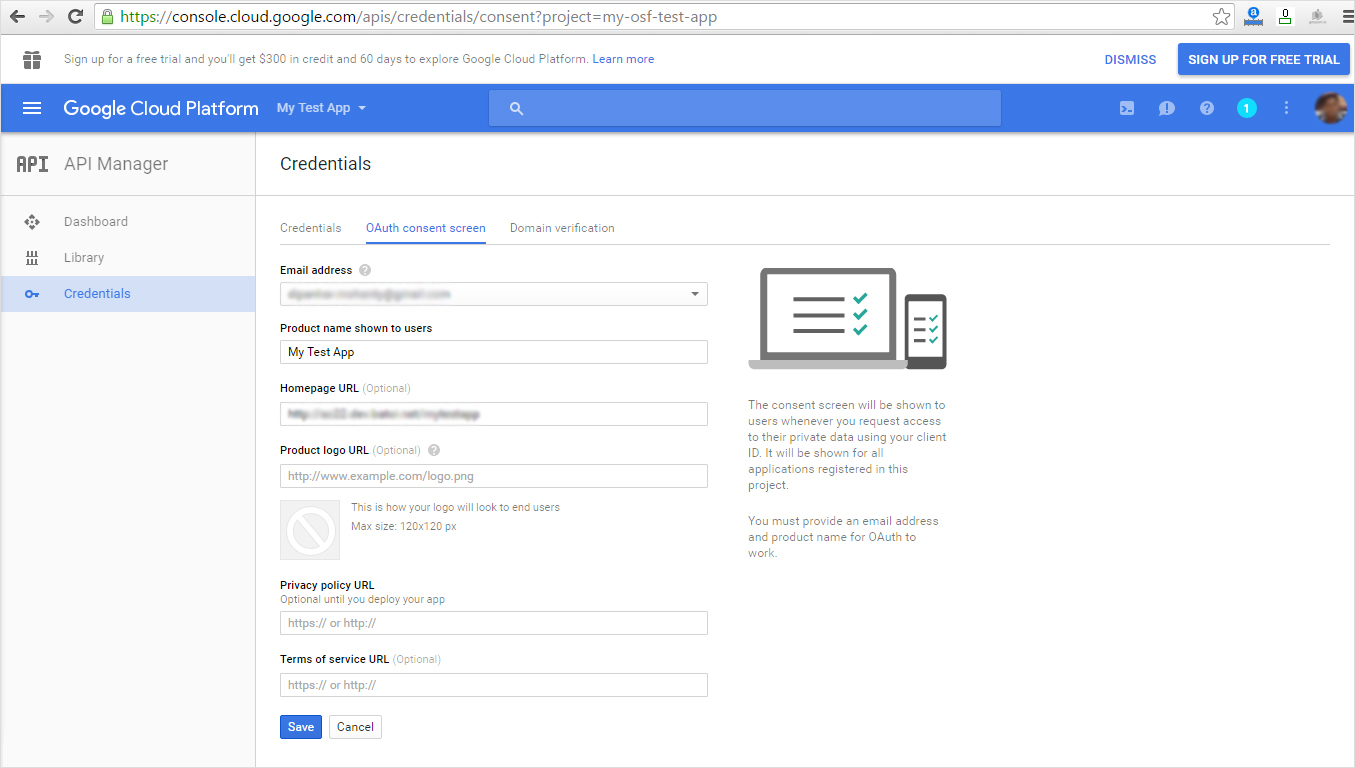This screenshot has width=1355, height=768.
Task: Open the hamburger navigation menu
Action: click(32, 108)
